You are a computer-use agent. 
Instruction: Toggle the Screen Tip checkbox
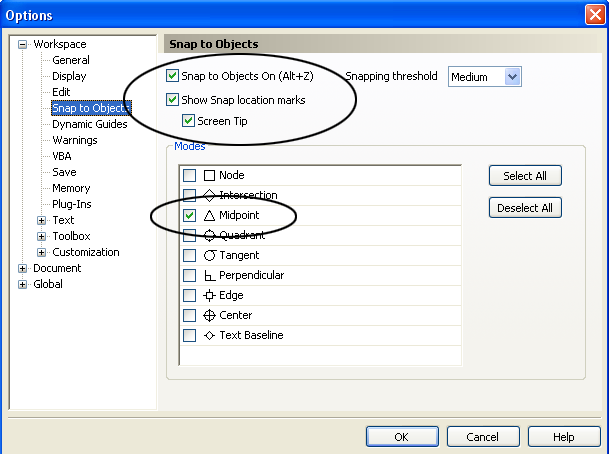188,121
